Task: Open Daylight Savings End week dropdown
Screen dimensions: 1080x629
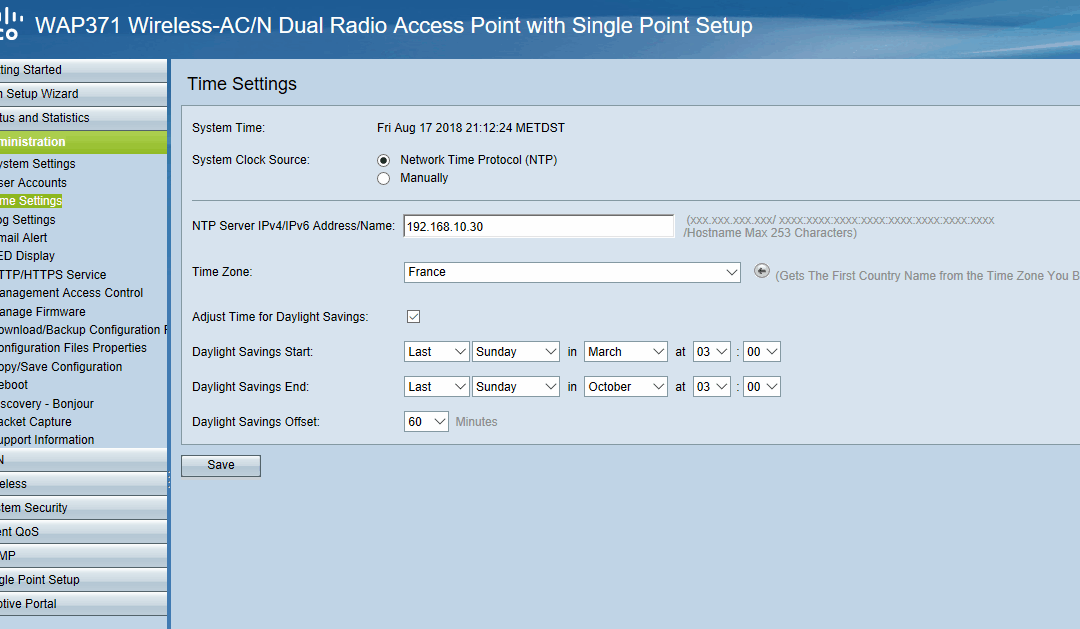Action: click(437, 387)
